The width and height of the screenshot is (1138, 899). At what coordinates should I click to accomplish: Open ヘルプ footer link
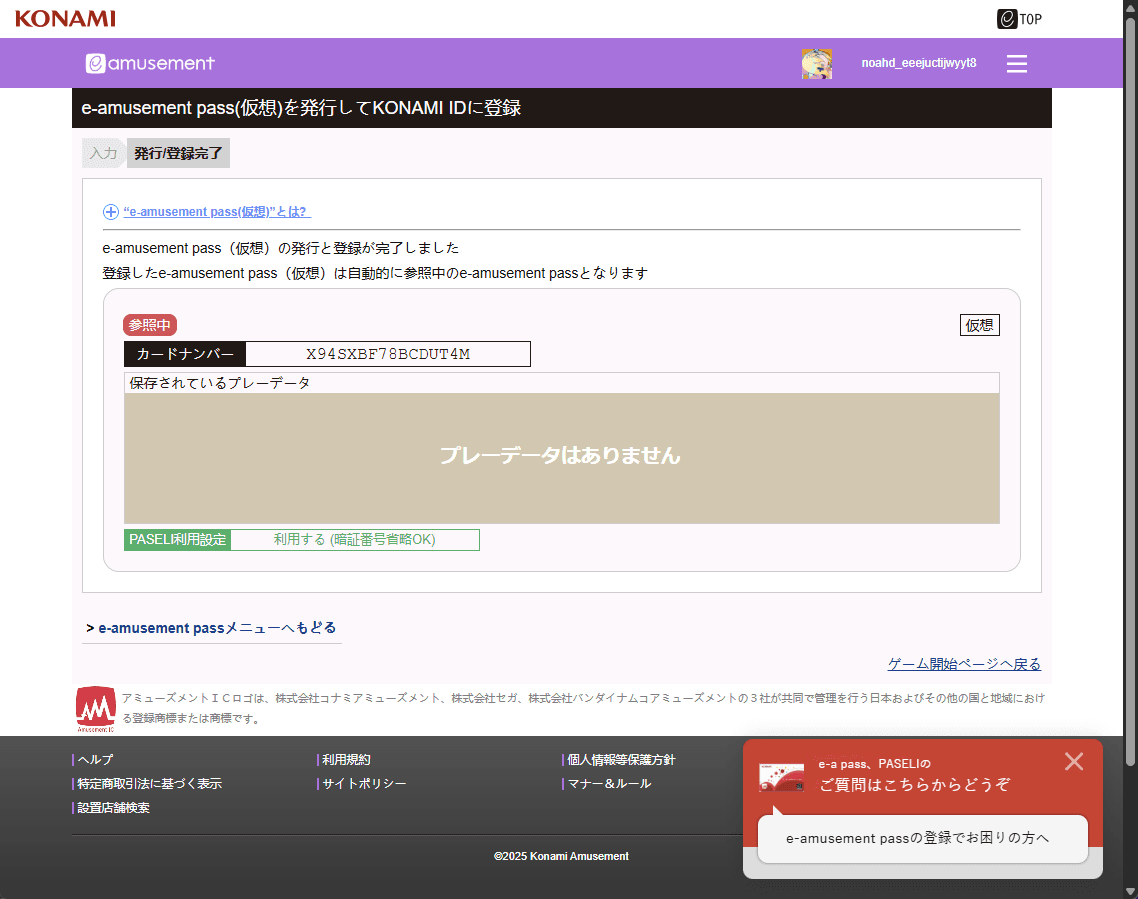95,760
